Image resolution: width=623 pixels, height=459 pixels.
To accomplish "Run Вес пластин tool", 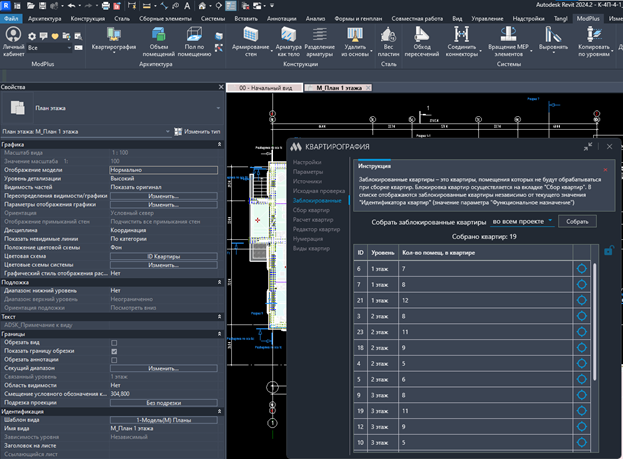I will 388,42.
